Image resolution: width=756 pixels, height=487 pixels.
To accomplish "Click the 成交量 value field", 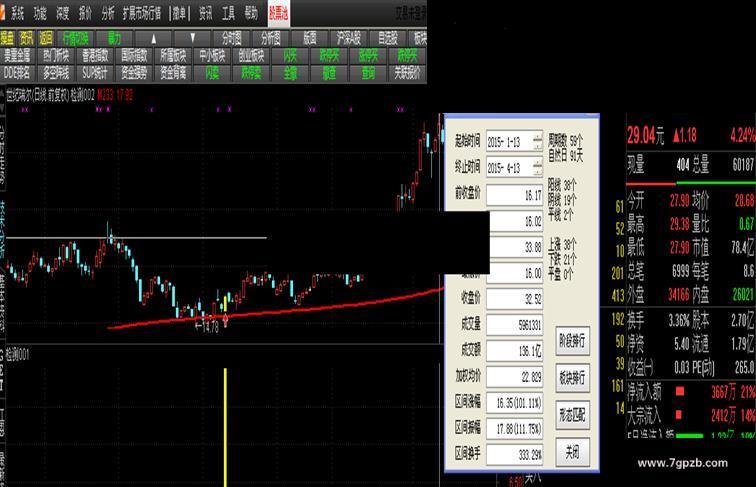I will pos(514,325).
